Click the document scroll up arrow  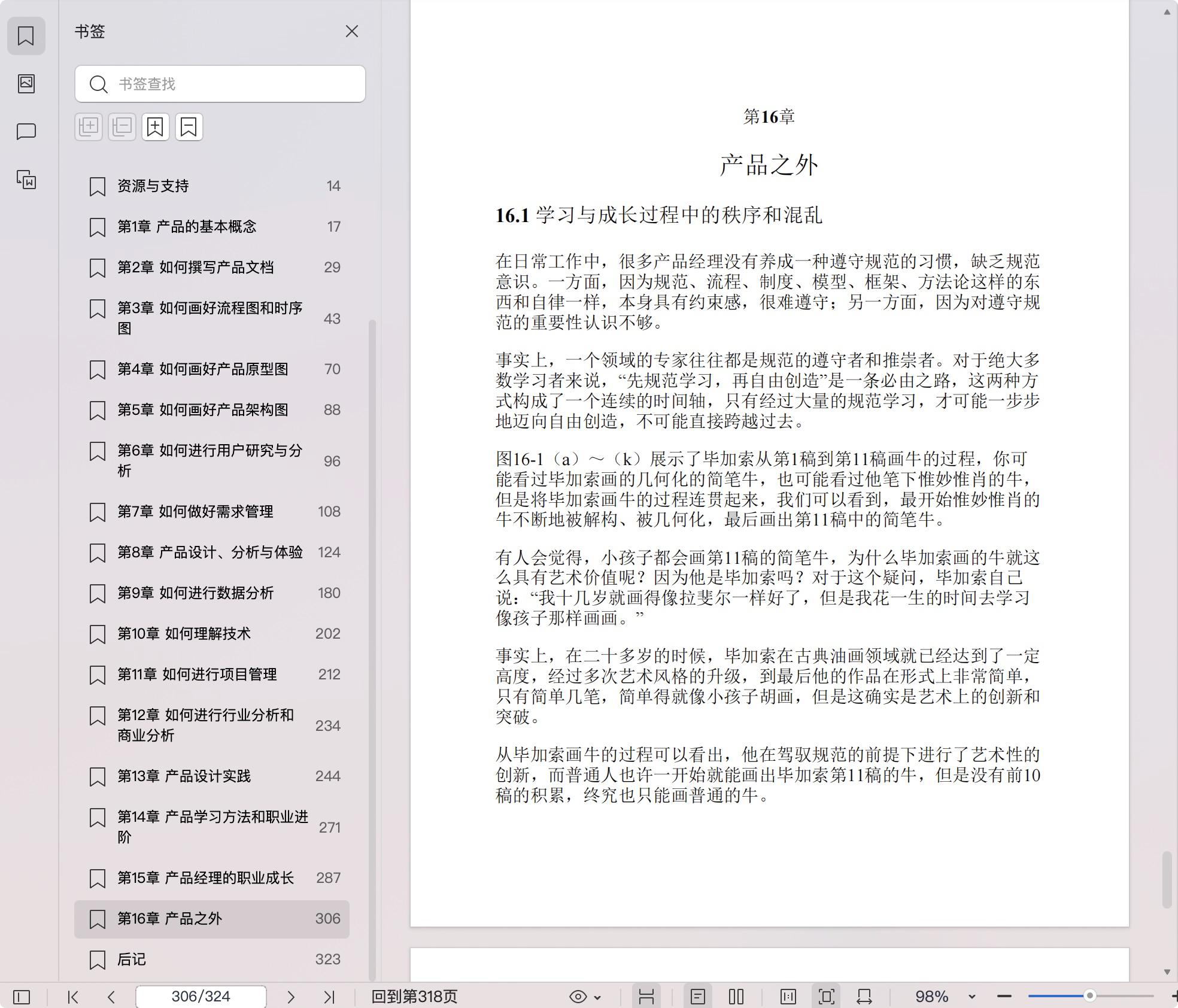[1167, 12]
